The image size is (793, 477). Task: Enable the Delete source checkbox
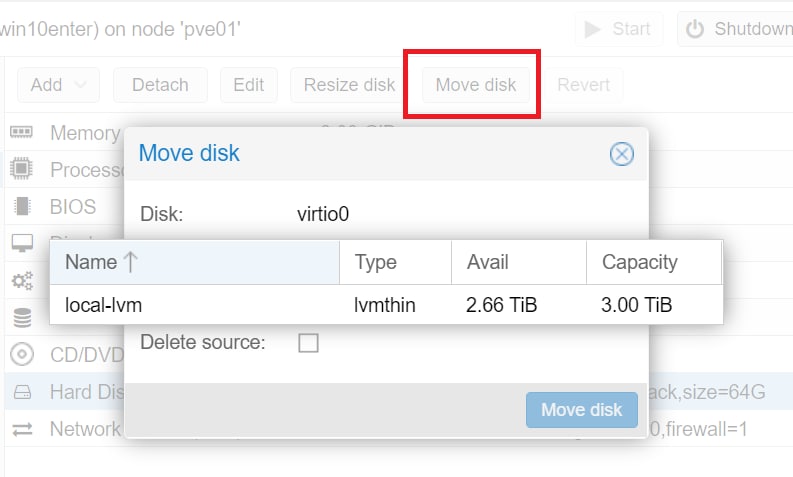(309, 343)
